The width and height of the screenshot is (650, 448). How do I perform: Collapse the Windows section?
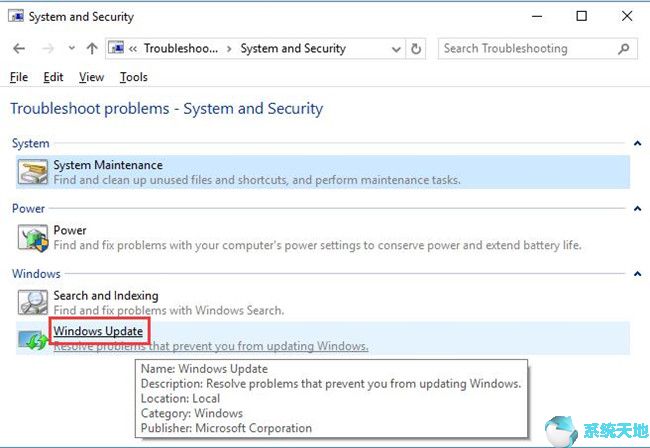point(637,274)
